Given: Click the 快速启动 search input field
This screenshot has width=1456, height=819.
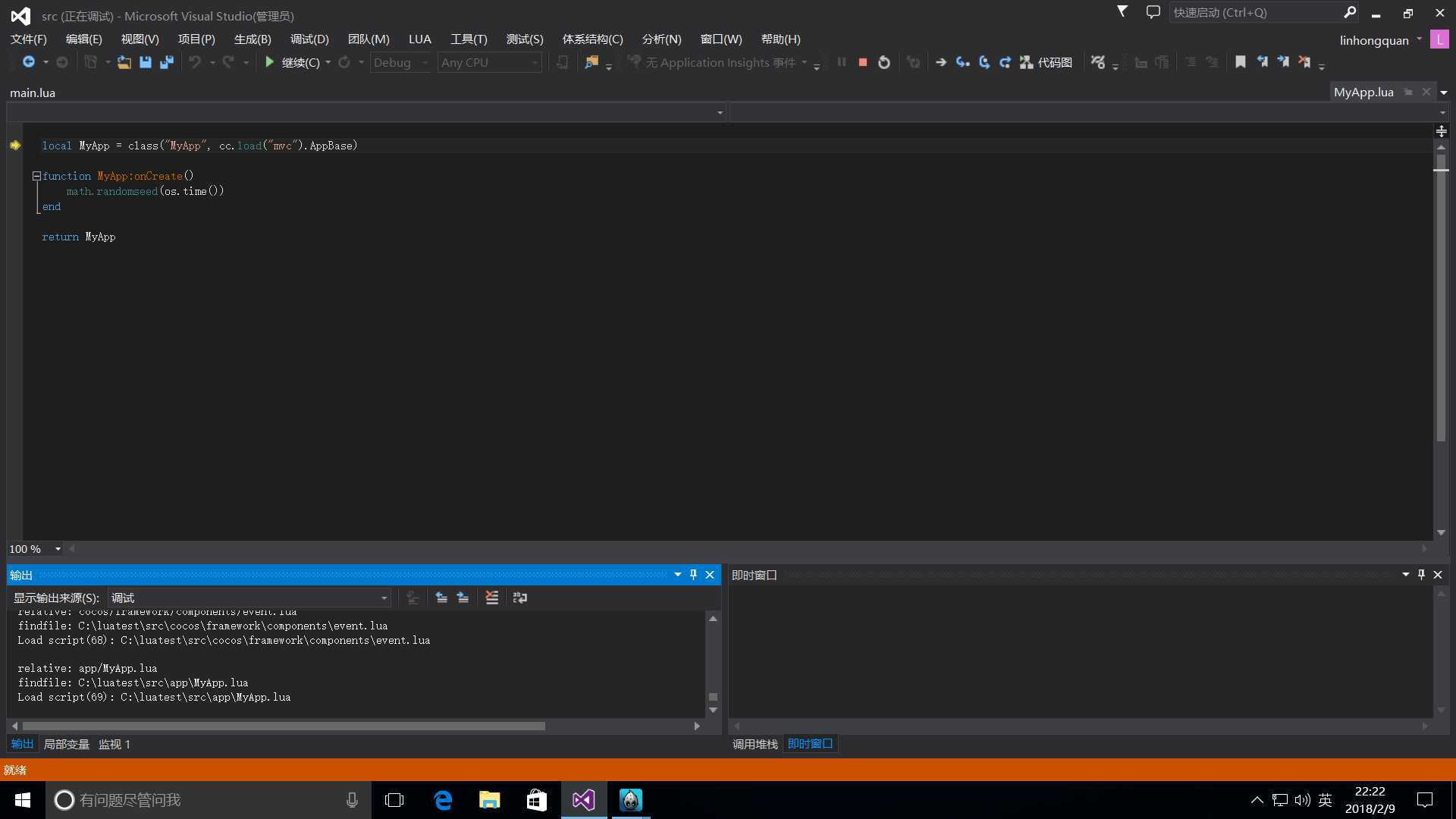Looking at the screenshot, I should (1255, 12).
